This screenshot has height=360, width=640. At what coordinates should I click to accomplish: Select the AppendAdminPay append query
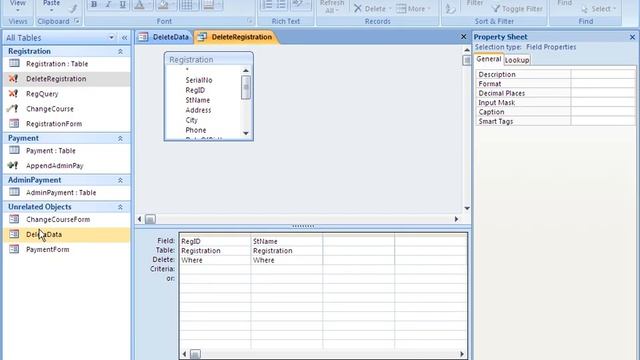55,166
